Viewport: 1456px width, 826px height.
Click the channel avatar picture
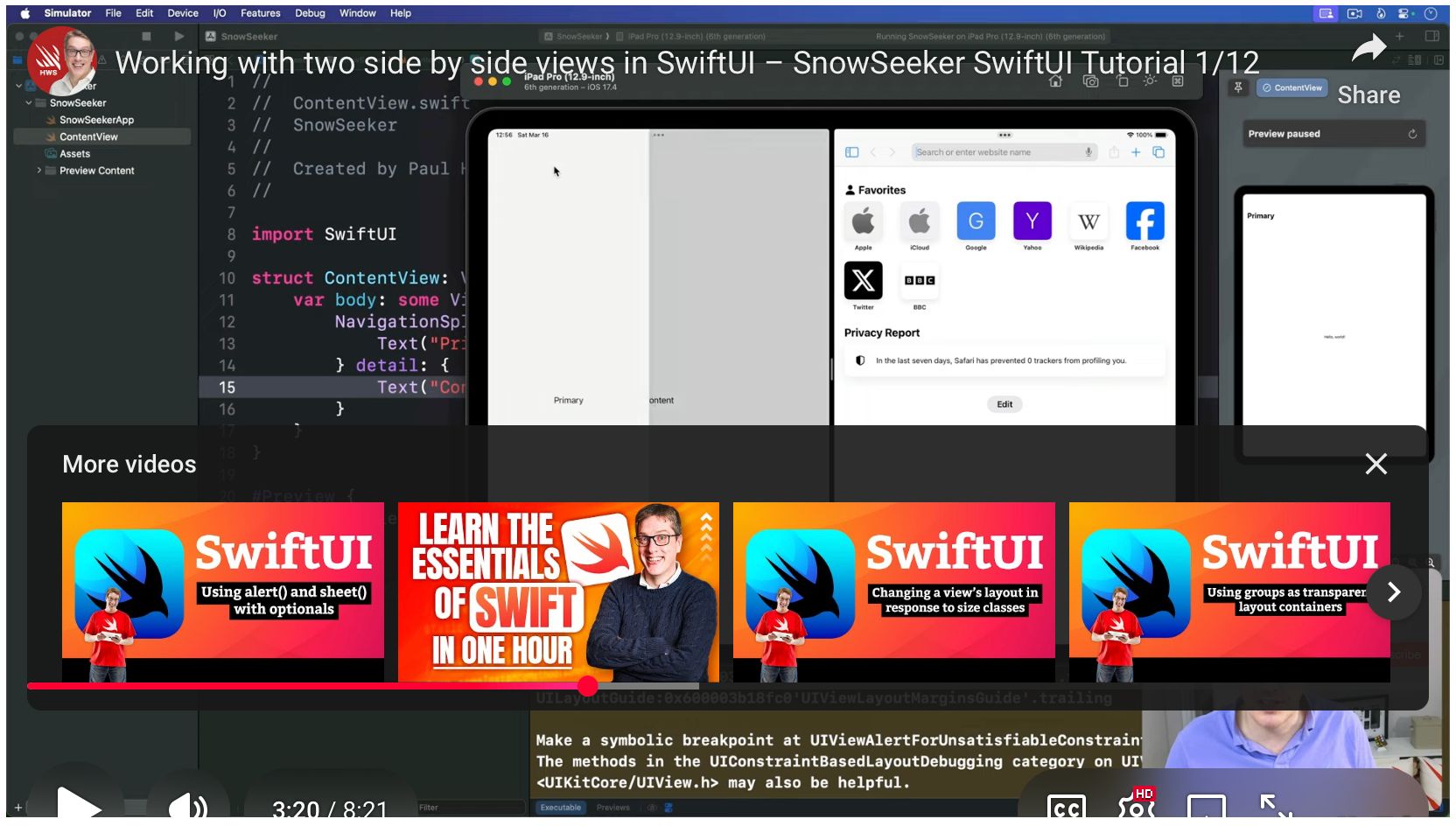tap(61, 61)
